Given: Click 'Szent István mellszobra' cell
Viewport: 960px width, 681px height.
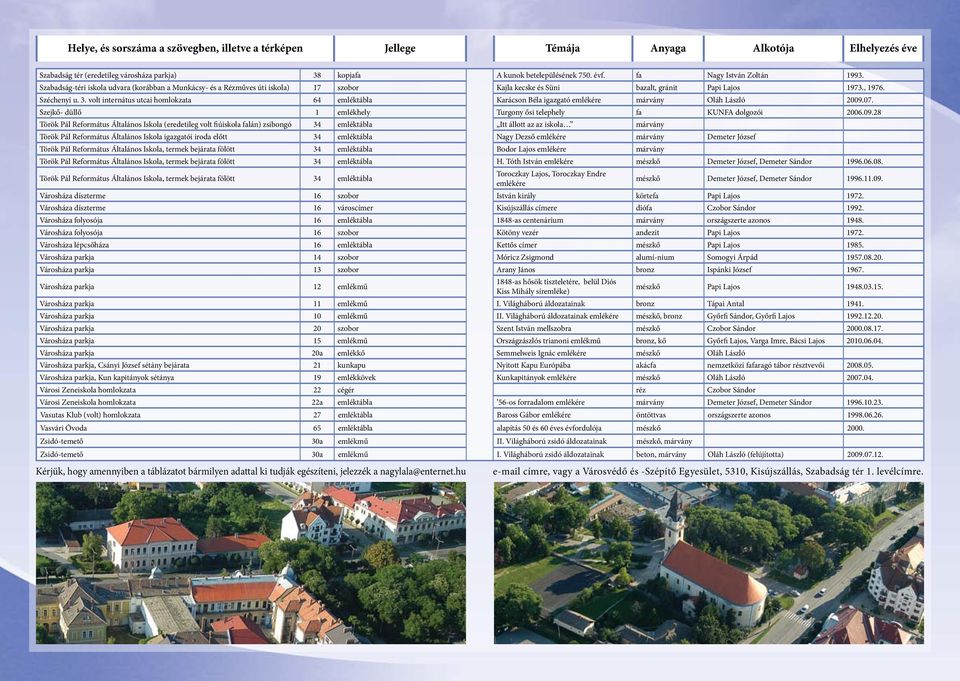Looking at the screenshot, I should pyautogui.click(x=563, y=328).
